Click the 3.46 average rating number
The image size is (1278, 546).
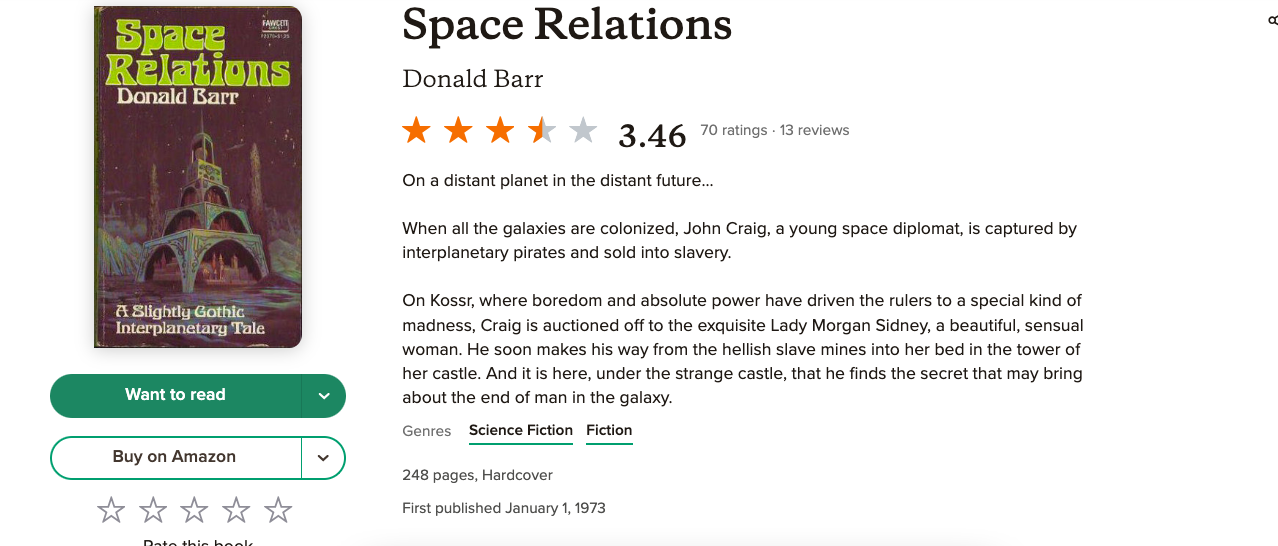[x=652, y=135]
